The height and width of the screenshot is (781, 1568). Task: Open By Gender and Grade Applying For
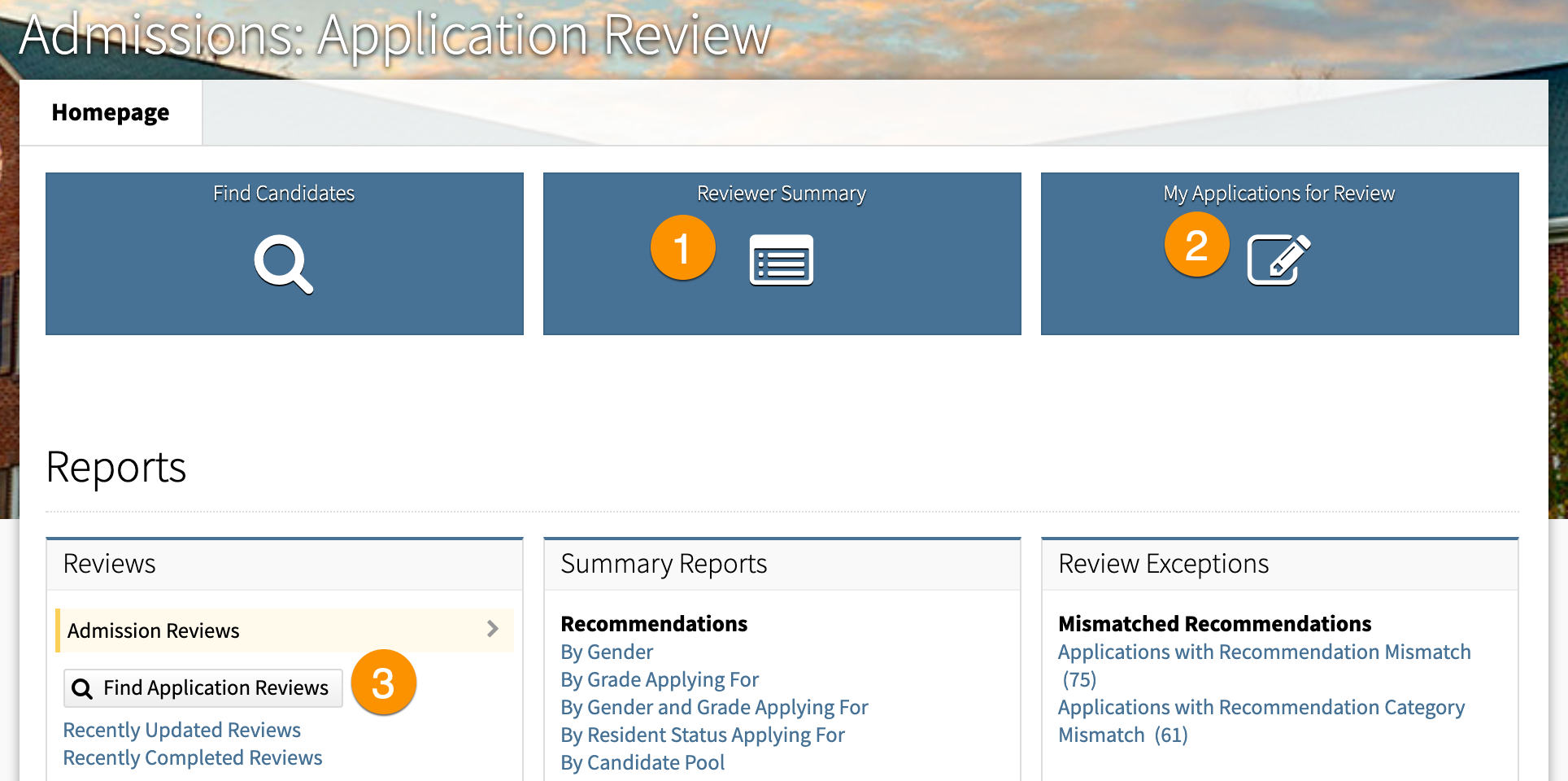(x=713, y=707)
